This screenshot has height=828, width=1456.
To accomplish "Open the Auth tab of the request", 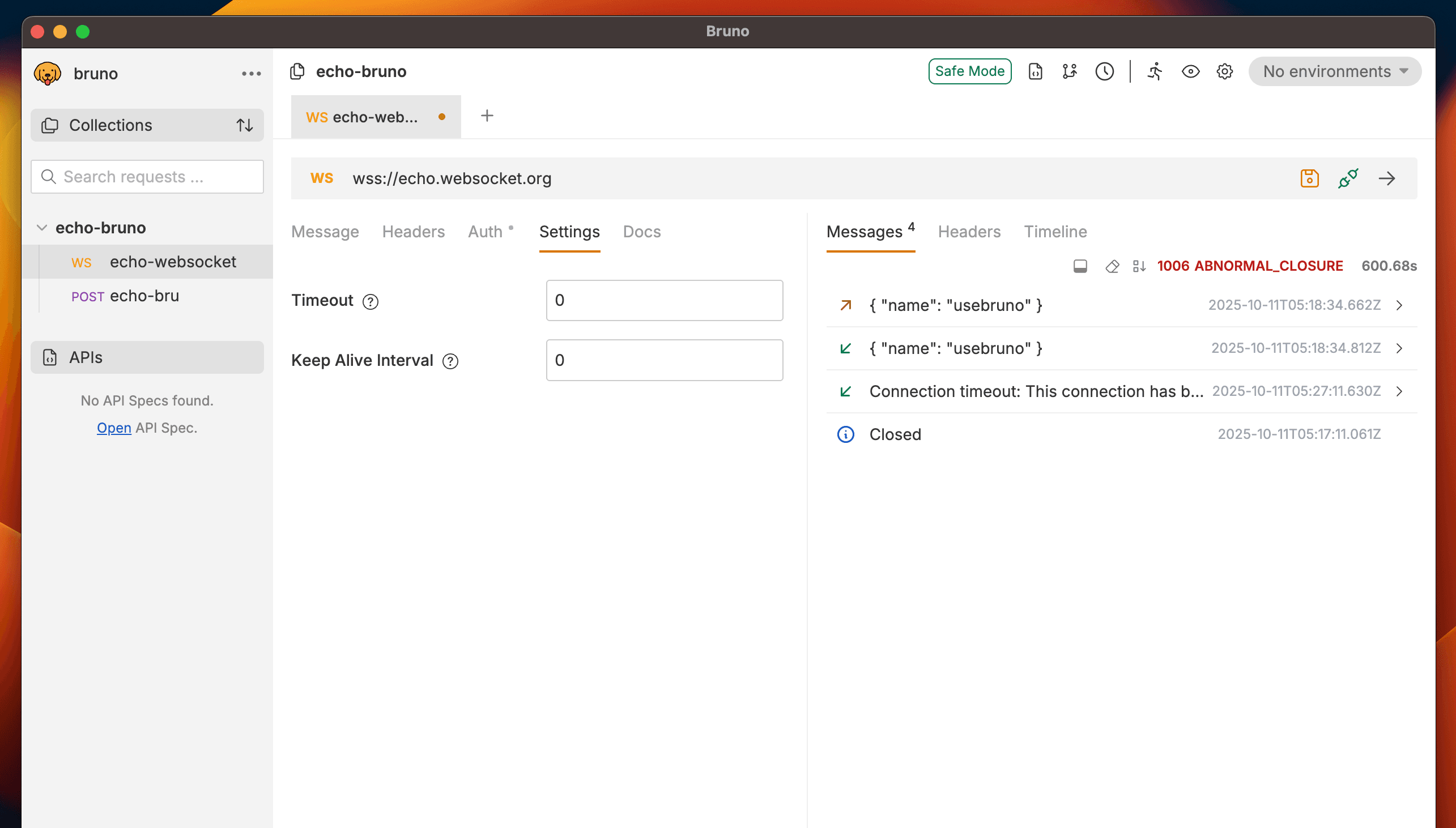I will click(x=485, y=232).
